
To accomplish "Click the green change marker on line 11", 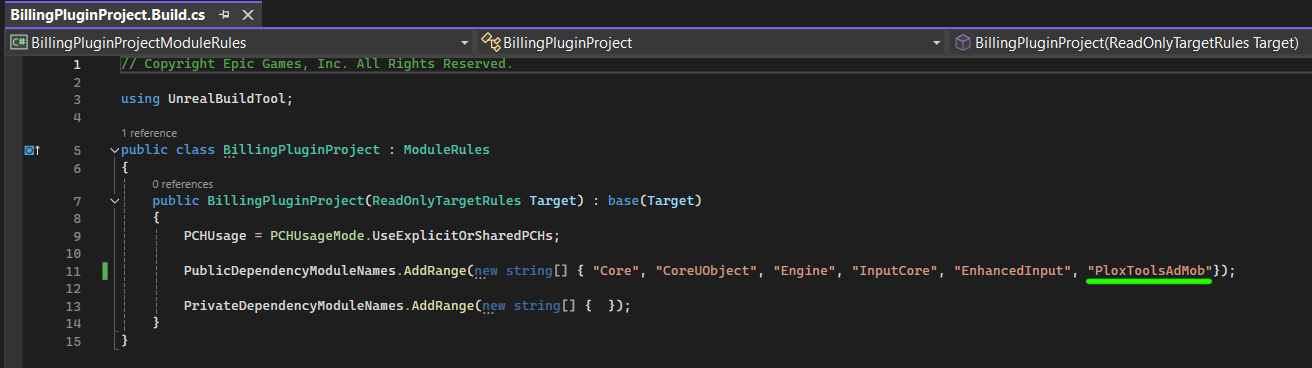I will (x=104, y=271).
